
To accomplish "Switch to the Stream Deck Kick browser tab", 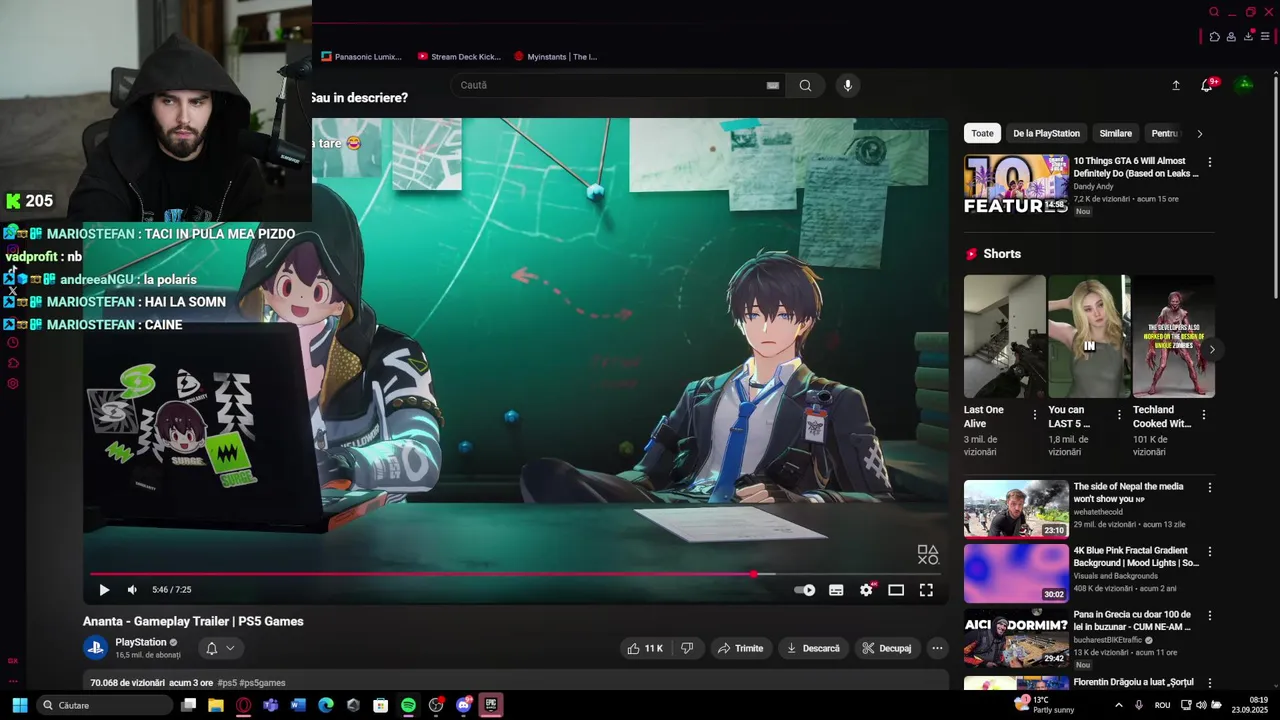I will click(460, 57).
